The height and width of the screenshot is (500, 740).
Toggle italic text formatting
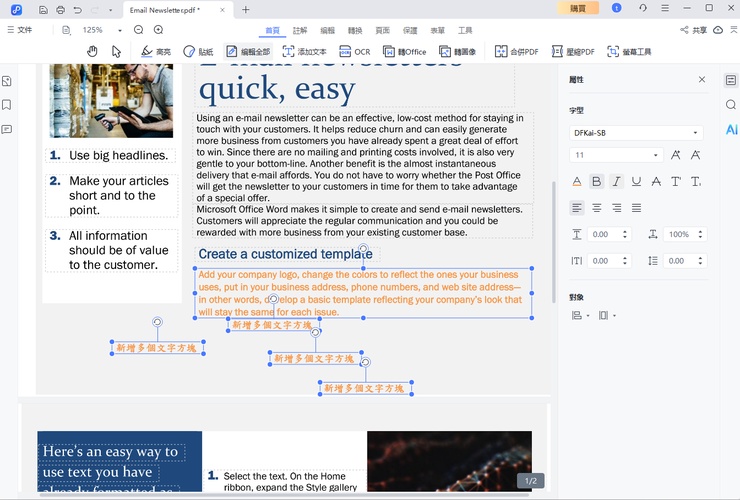(x=616, y=181)
